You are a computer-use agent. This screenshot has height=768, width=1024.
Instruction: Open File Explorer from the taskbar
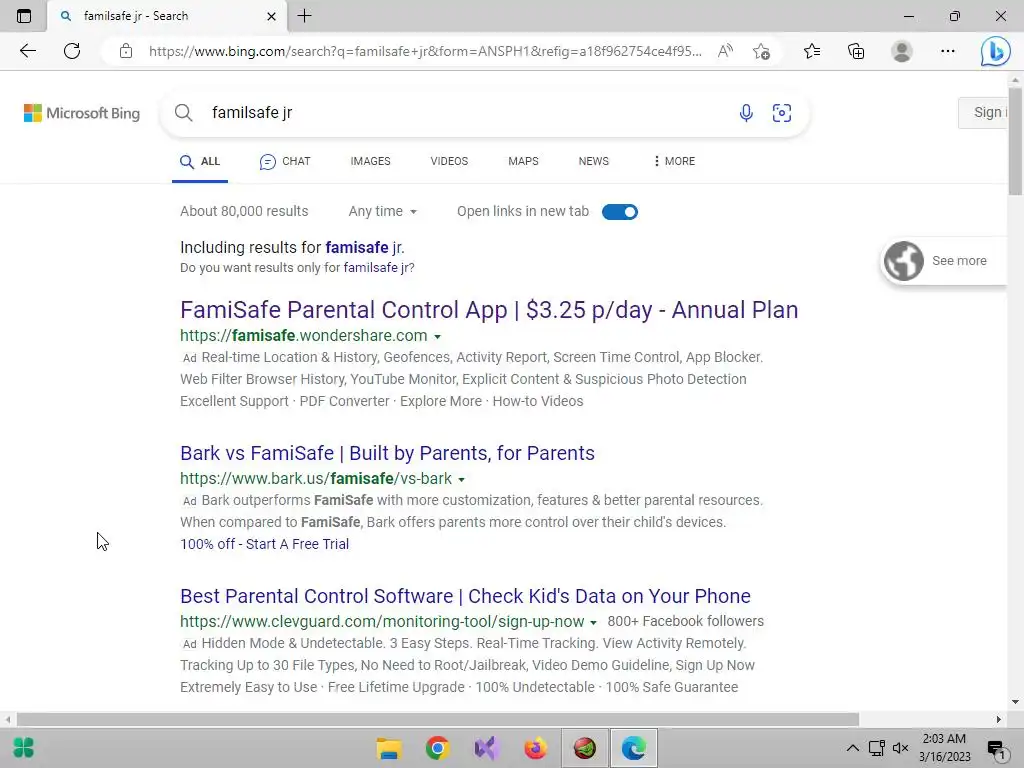[x=389, y=748]
